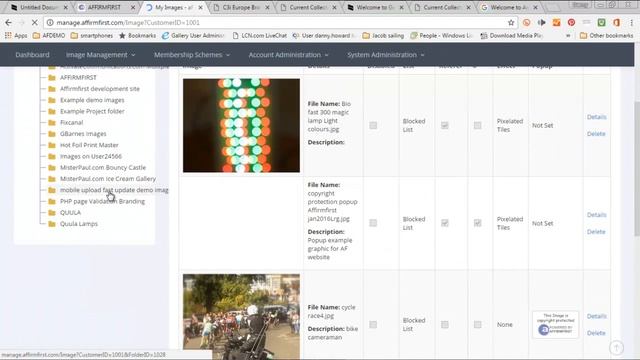Open the Download Media bookmark

pos(511,36)
